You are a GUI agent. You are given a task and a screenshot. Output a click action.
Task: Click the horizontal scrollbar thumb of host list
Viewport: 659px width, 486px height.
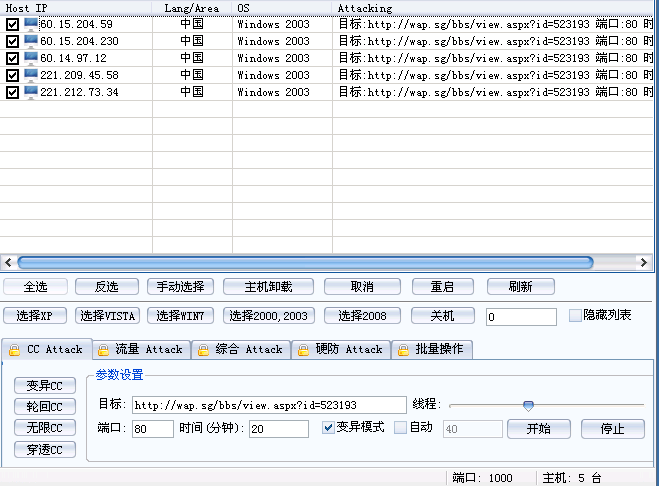[305, 263]
